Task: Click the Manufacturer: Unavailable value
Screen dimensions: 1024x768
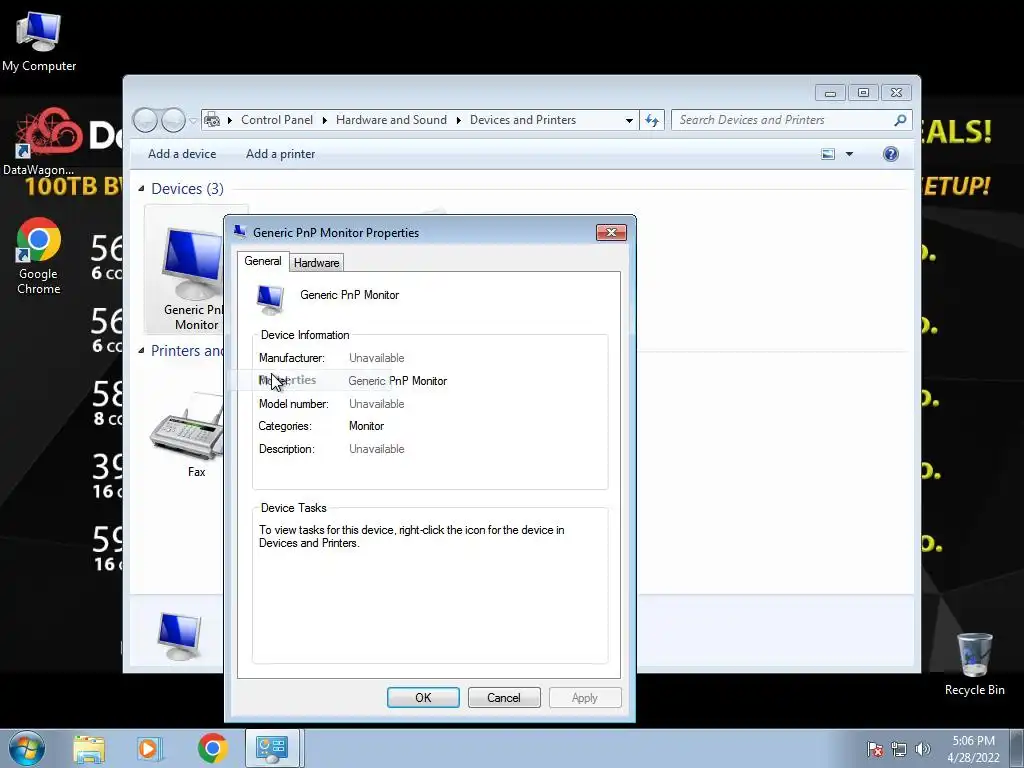Action: (x=377, y=358)
